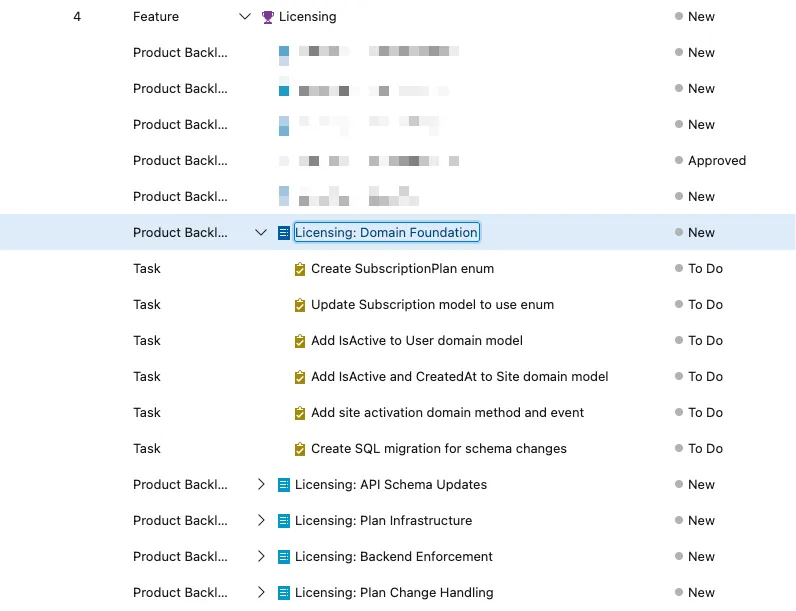Click the Licensing feature trophy icon
The width and height of the screenshot is (796, 611).
(x=267, y=17)
